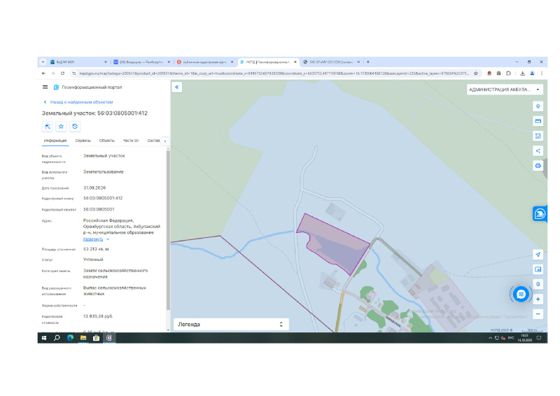560x396 pixels.
Task: Click the third map tool icon in right column
Action: pyautogui.click(x=538, y=136)
